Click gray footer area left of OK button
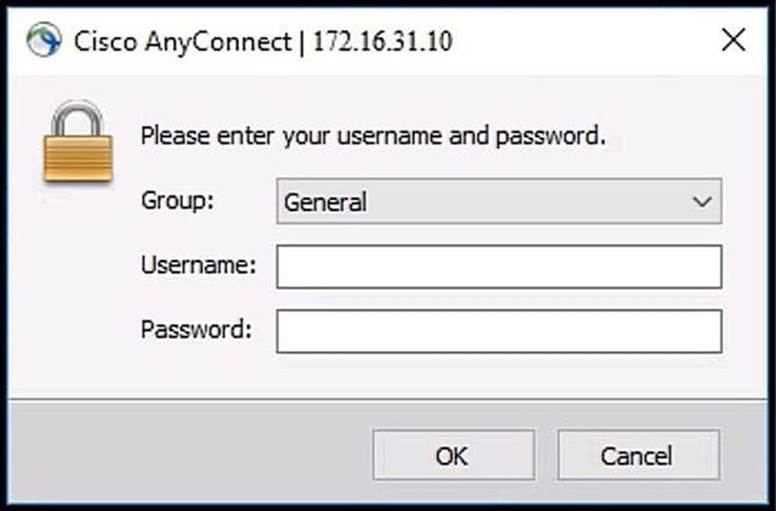 (x=190, y=455)
